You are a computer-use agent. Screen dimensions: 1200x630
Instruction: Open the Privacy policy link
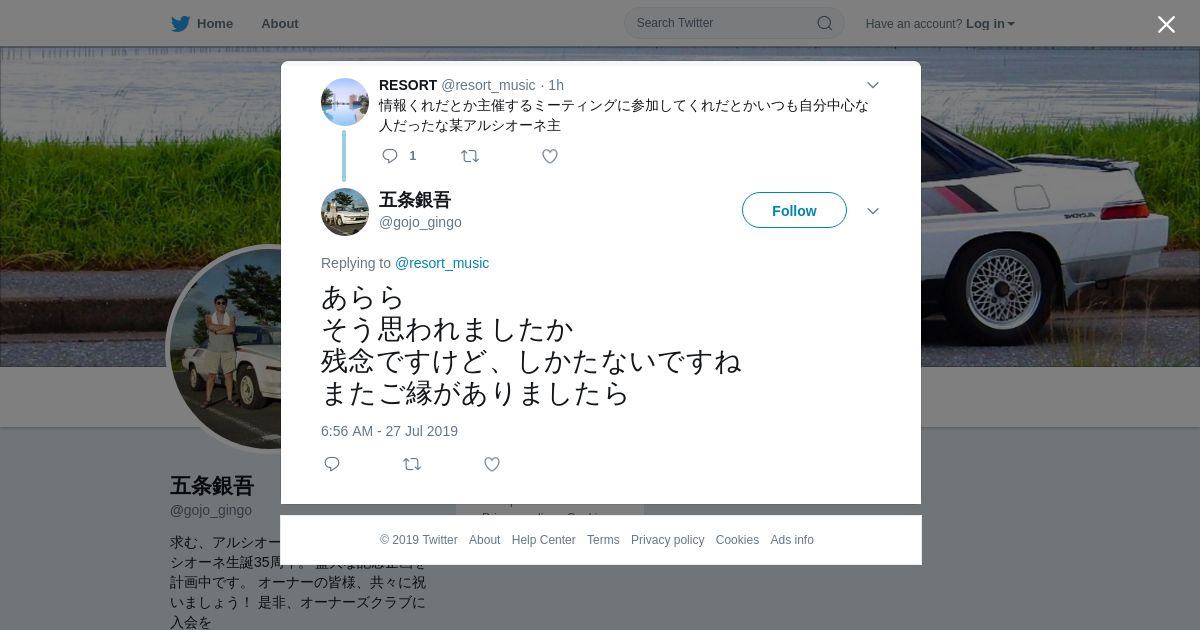pos(667,540)
